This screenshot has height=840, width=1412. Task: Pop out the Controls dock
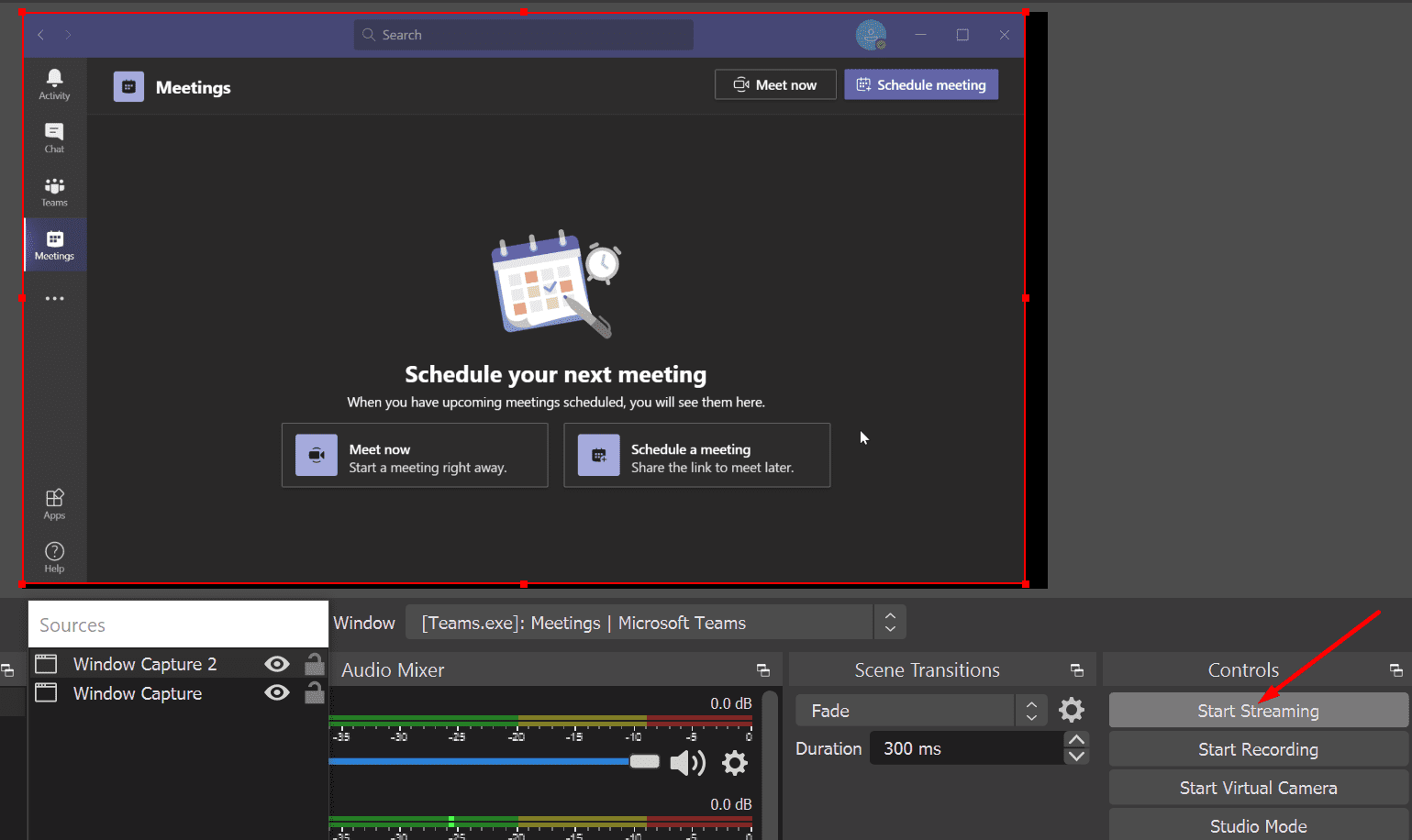(x=1395, y=670)
